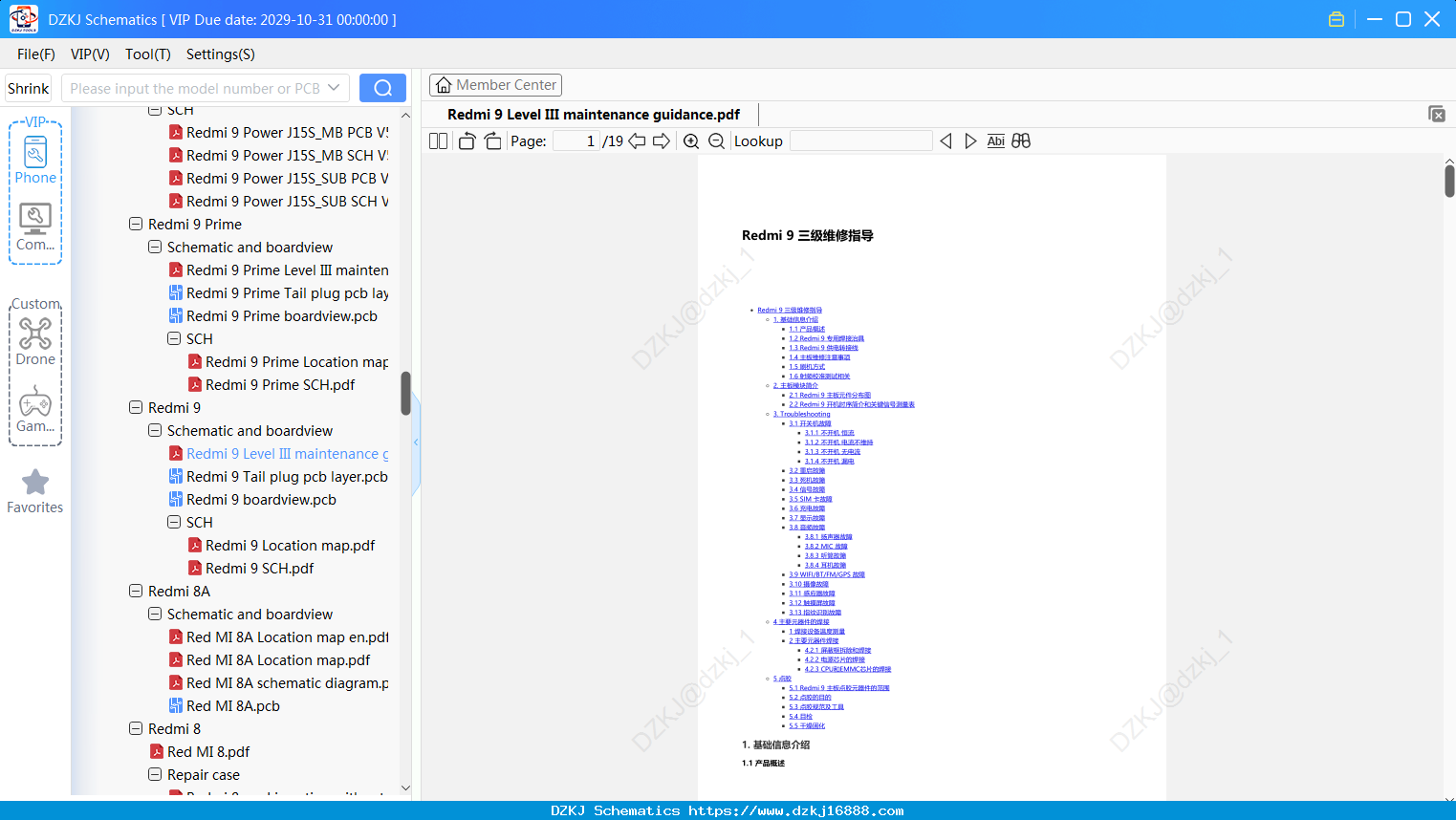Find next Lookup match
The height and width of the screenshot is (820, 1456).
[x=970, y=141]
